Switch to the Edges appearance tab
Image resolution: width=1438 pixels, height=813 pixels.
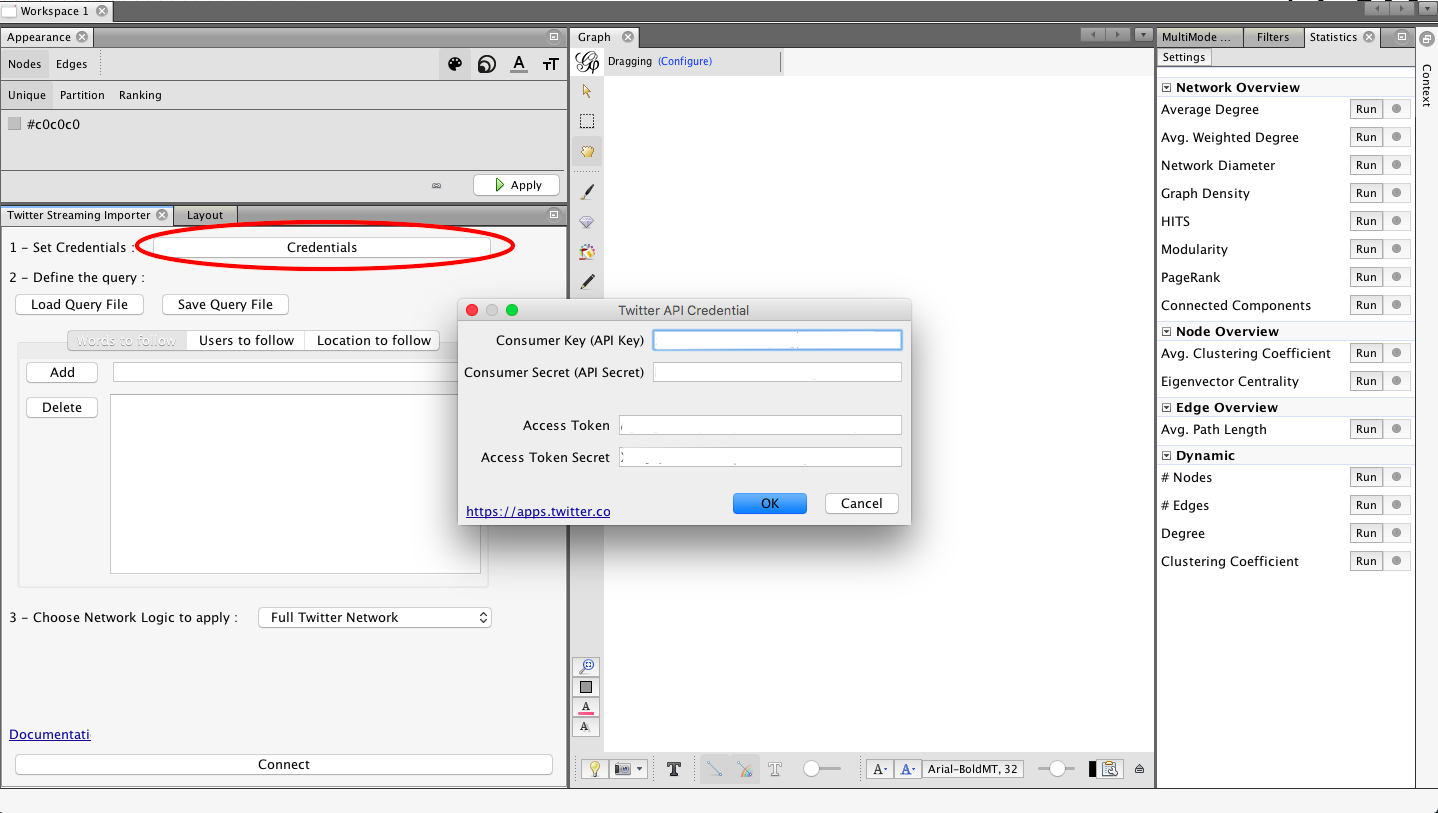[x=71, y=64]
